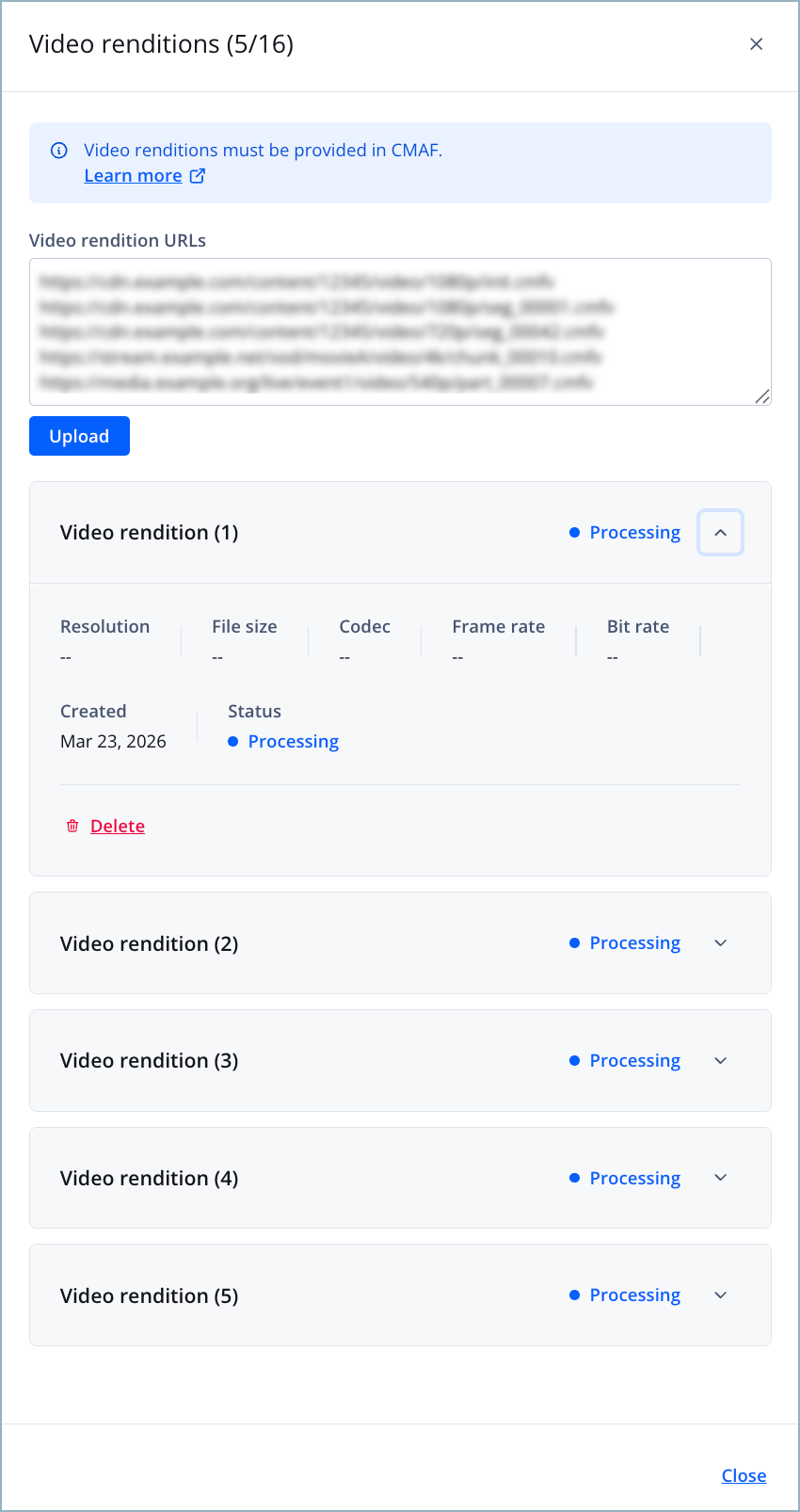
Task: Click the Video rendition URLs label
Action: click(x=118, y=241)
